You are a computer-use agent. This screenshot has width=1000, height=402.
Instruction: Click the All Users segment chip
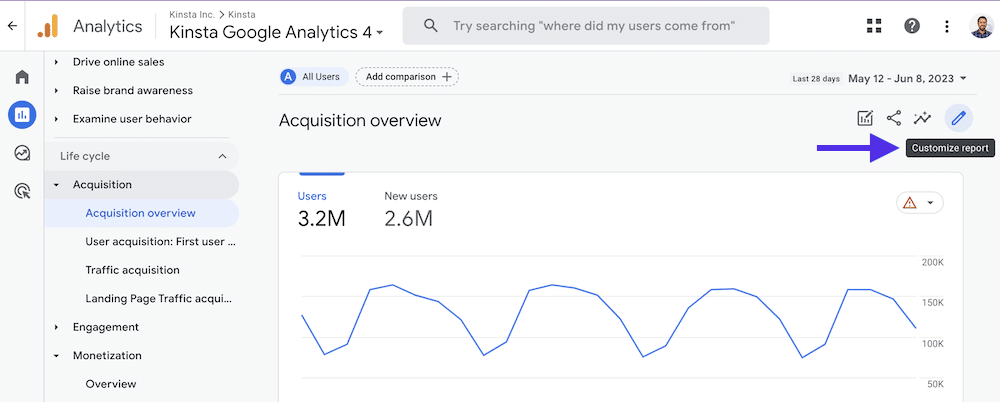pos(312,76)
